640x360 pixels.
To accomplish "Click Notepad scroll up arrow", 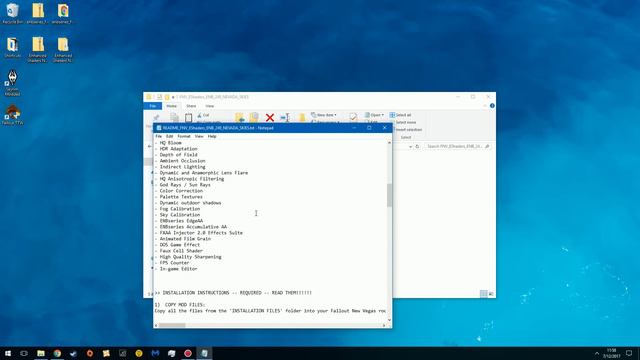I will [389, 142].
